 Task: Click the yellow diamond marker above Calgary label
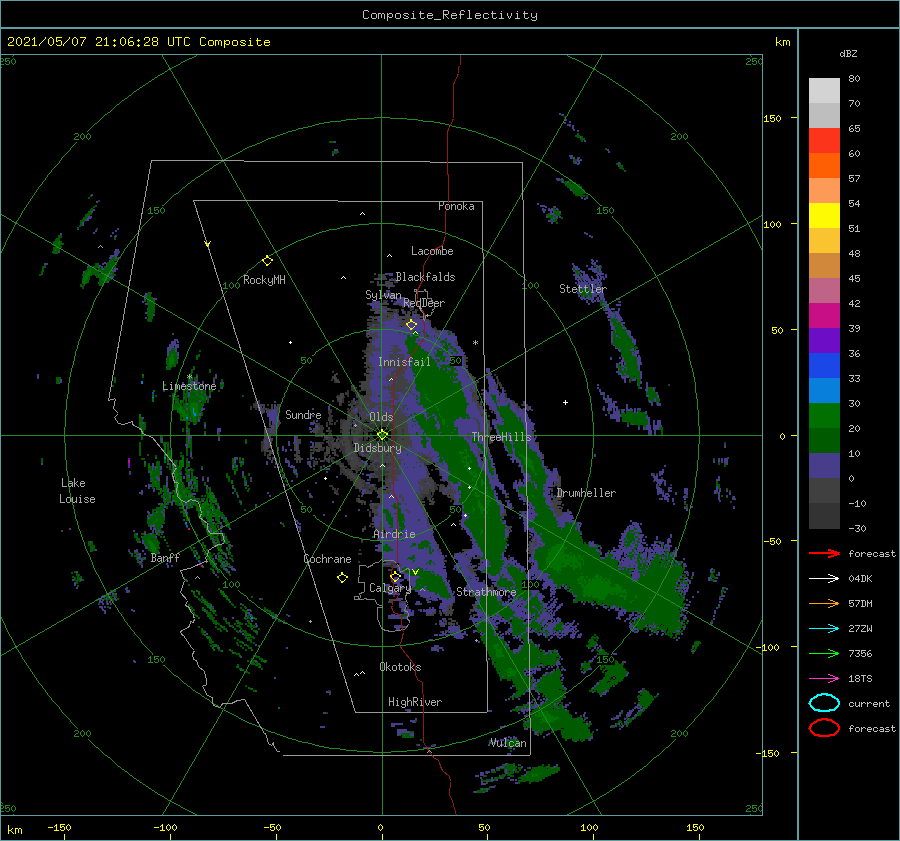pos(395,576)
